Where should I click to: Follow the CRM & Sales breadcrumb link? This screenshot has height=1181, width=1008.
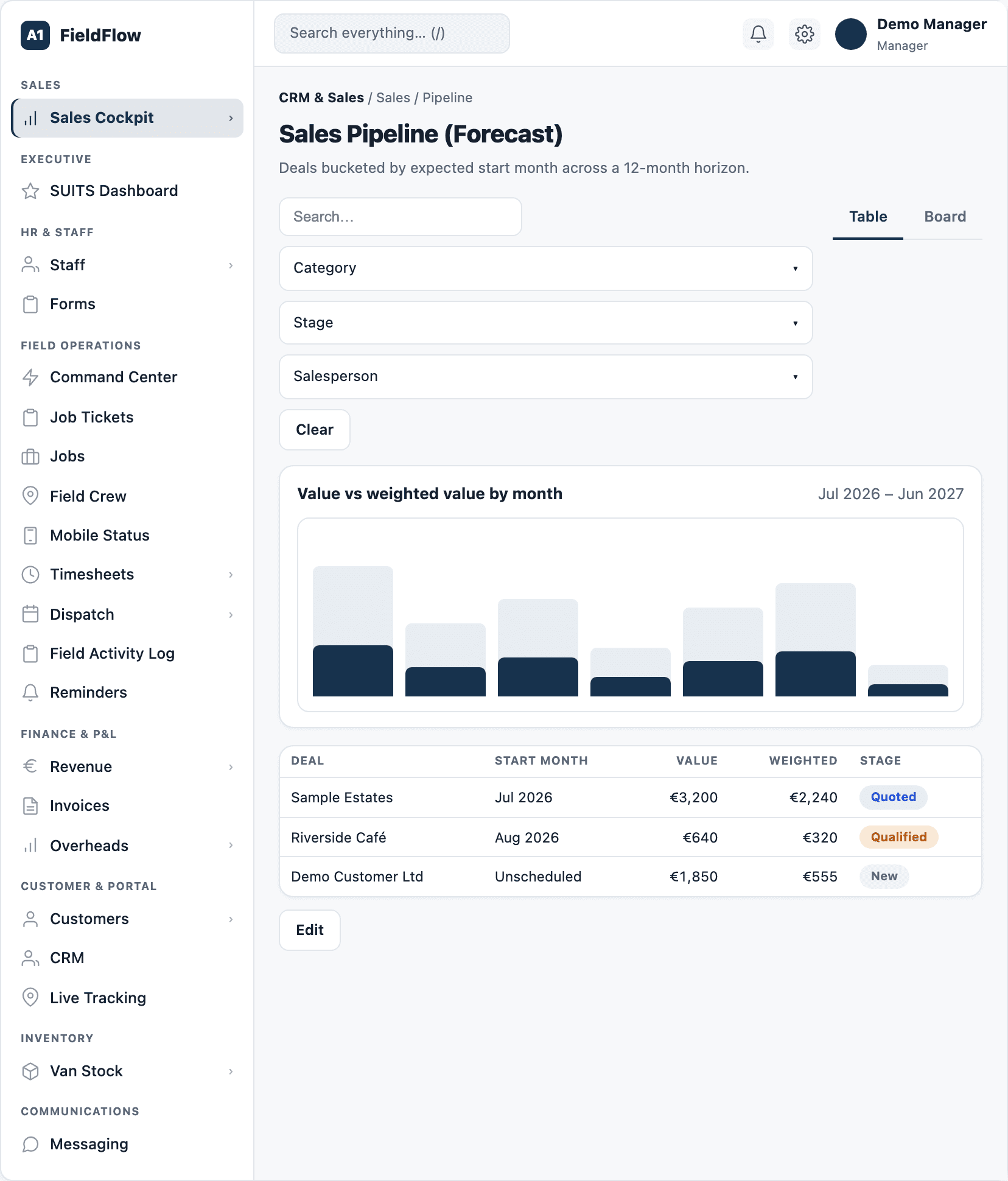click(321, 98)
